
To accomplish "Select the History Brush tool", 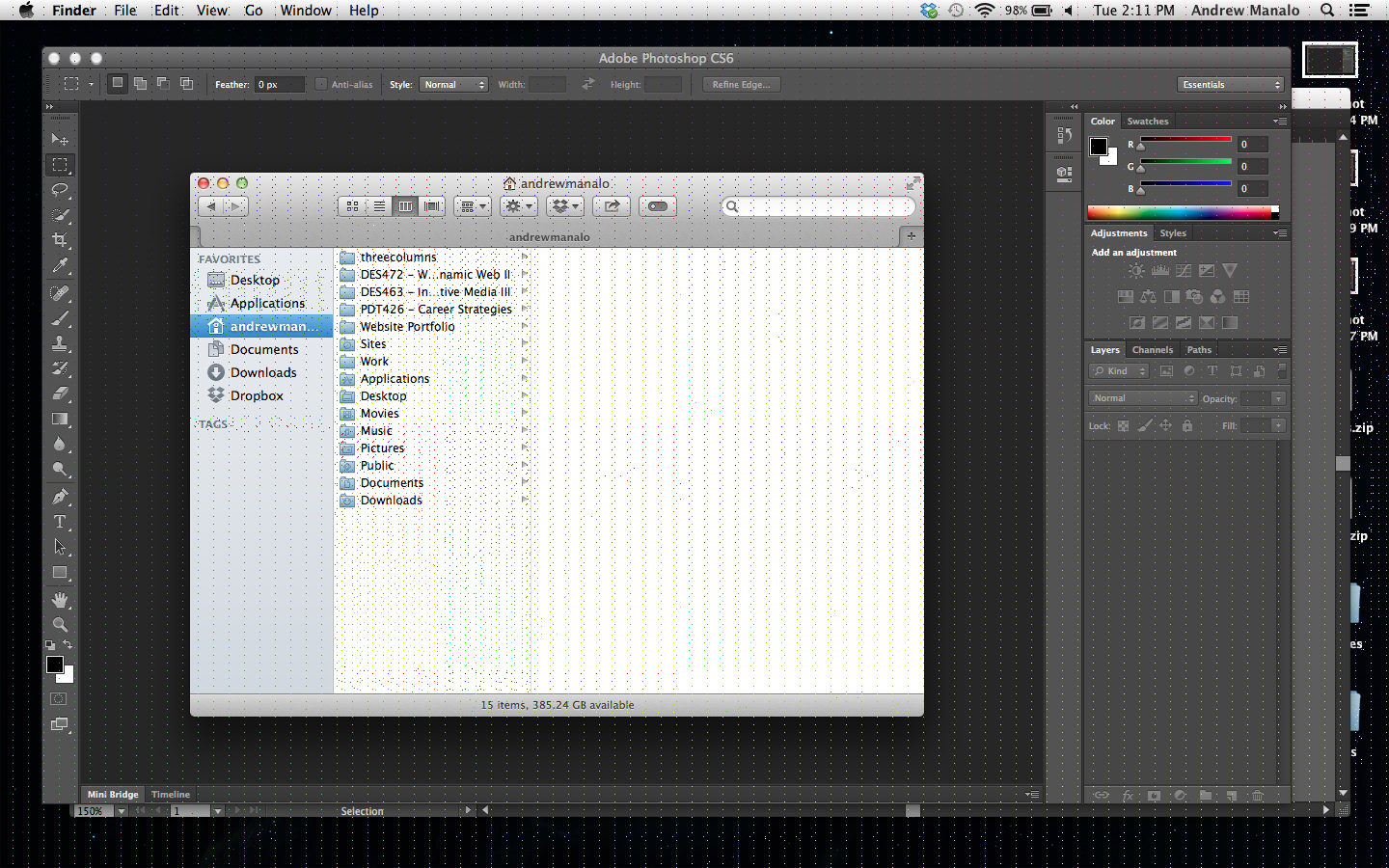I will [60, 368].
